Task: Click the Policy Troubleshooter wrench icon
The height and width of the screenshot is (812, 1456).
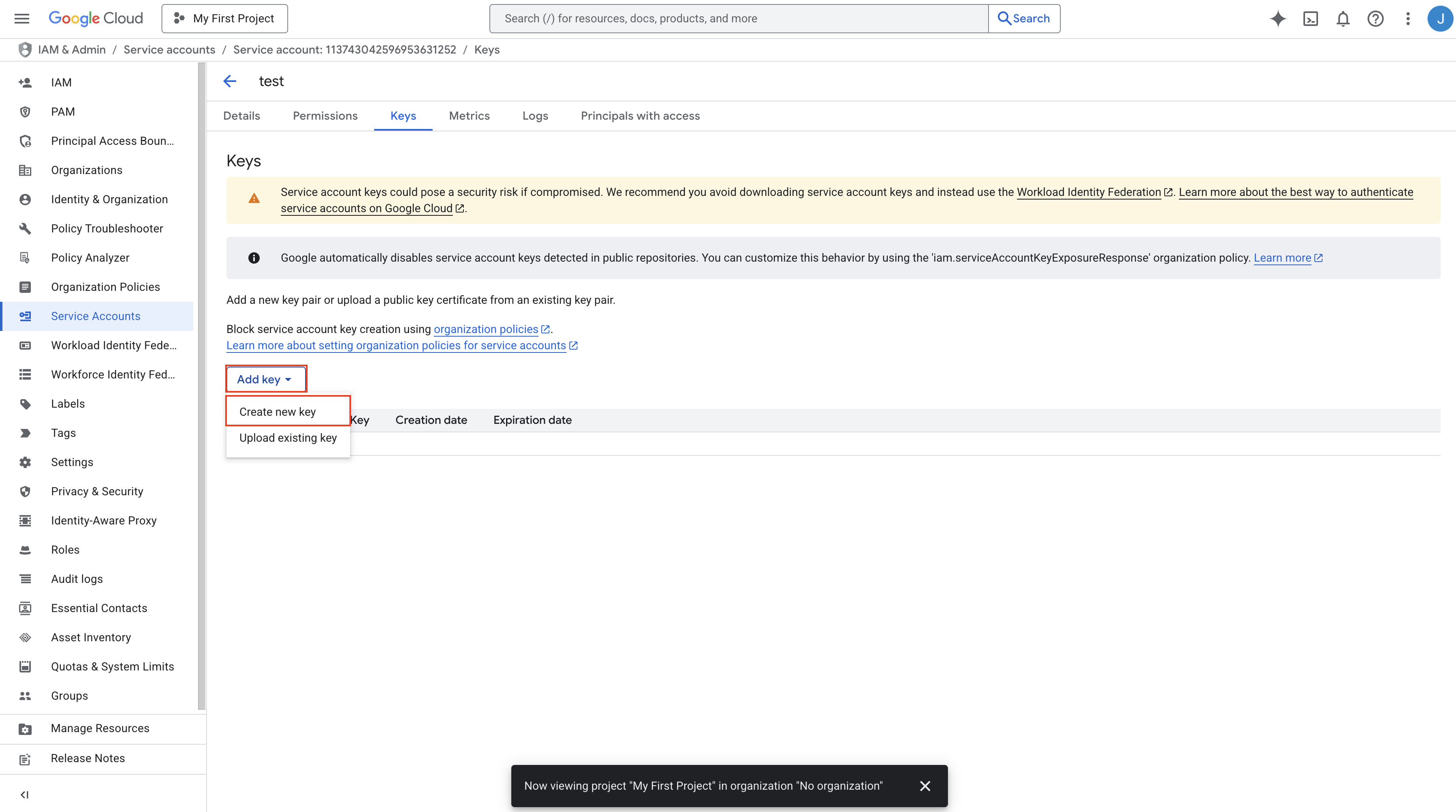Action: coord(25,228)
